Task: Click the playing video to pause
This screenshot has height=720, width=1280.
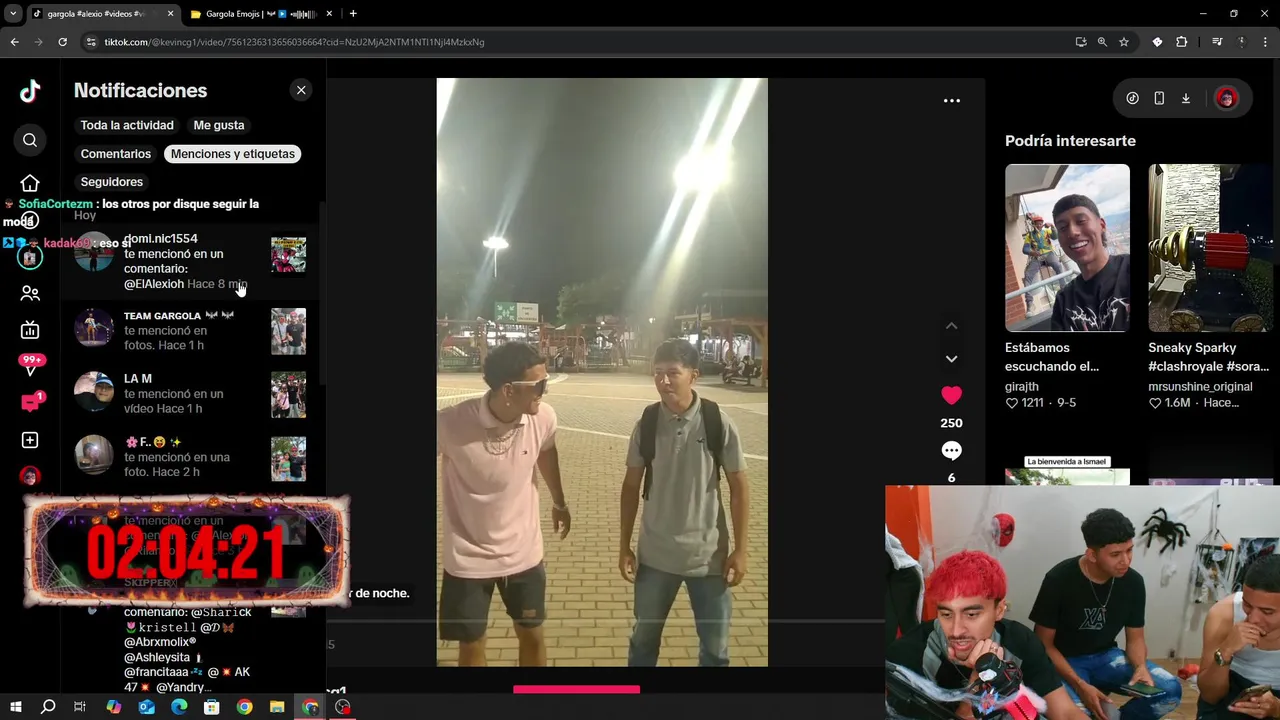Action: pos(602,372)
